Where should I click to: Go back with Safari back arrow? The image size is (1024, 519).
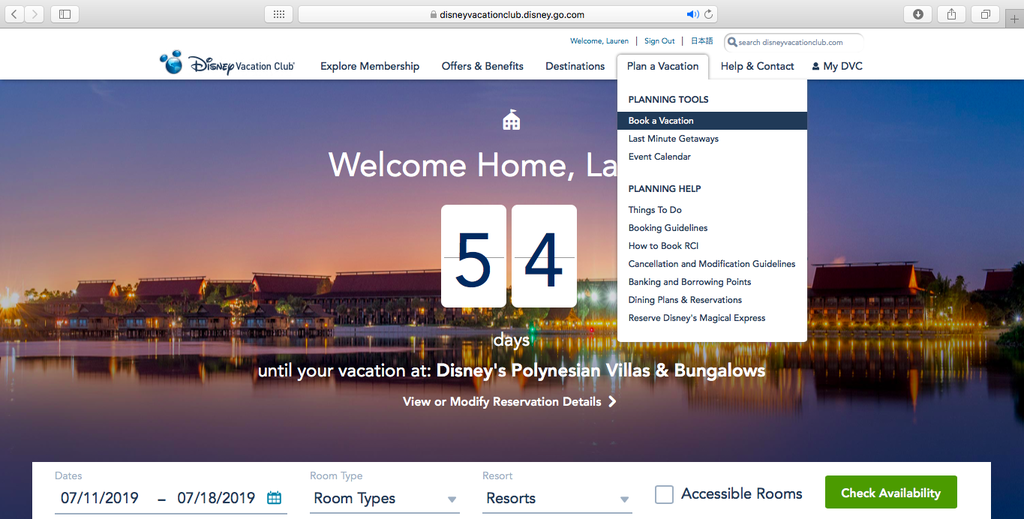coord(14,14)
